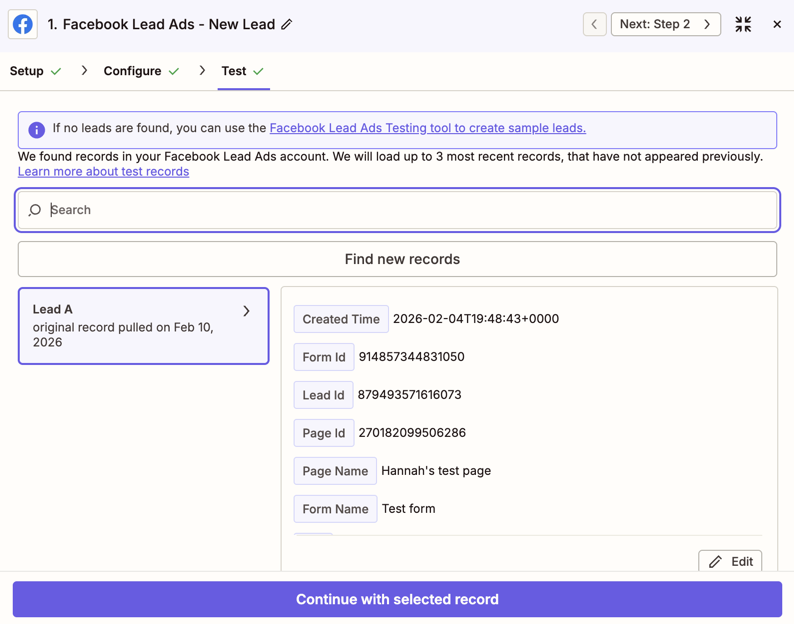Focus the Search records field
The image size is (794, 624).
click(398, 210)
